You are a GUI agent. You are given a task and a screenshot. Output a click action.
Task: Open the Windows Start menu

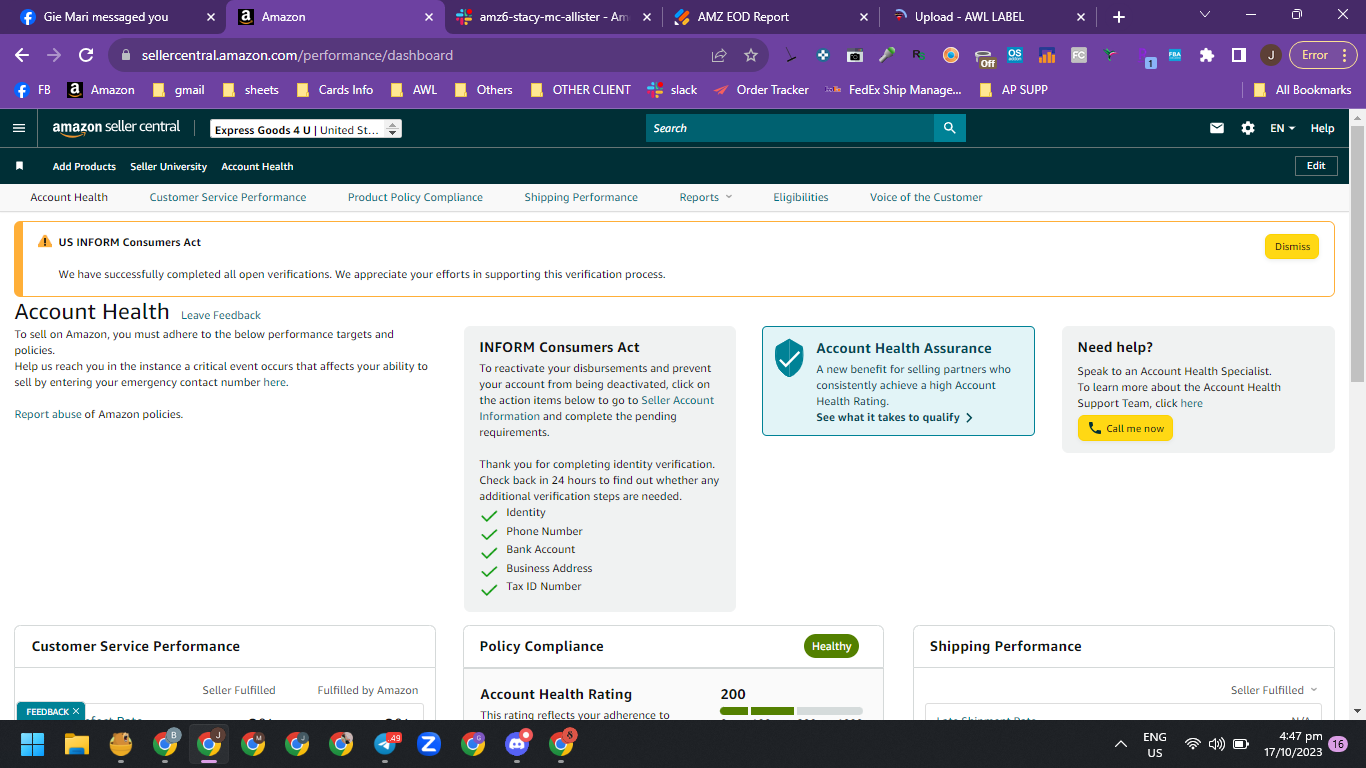coord(33,744)
